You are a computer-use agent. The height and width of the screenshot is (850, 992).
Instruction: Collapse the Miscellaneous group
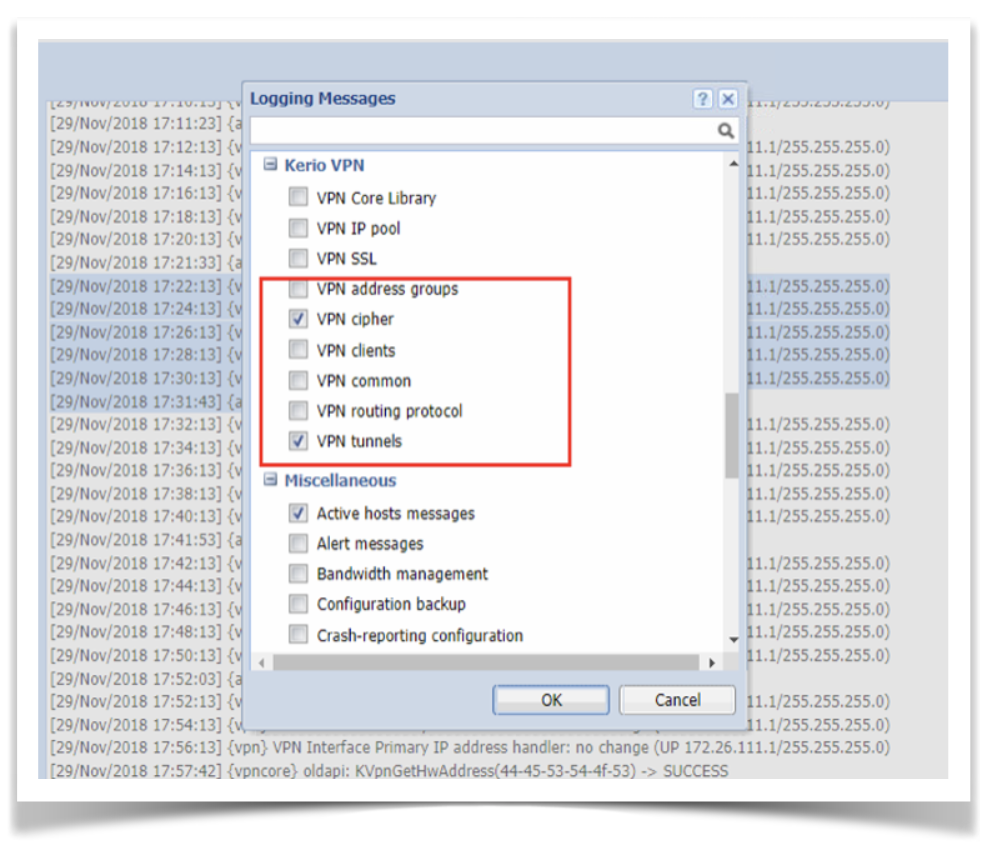pos(270,480)
